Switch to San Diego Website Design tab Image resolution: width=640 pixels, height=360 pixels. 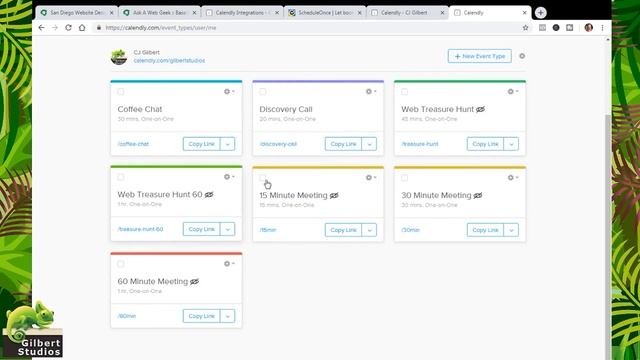tap(76, 13)
